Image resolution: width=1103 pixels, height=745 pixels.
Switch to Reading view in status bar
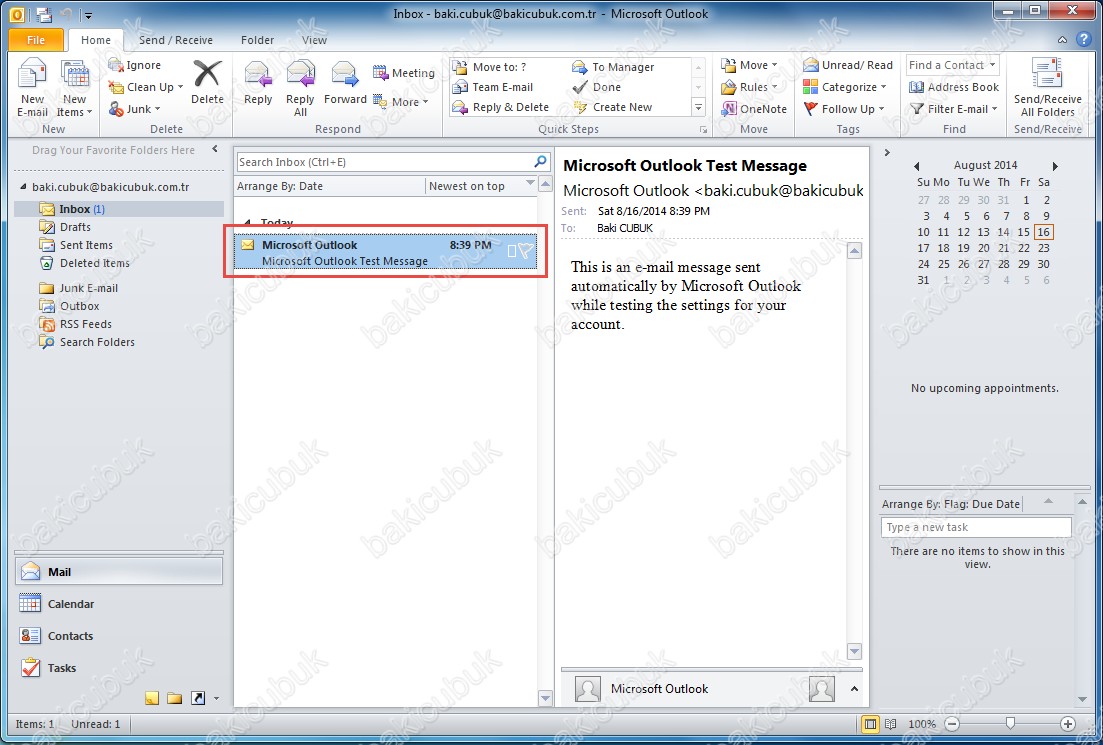[x=891, y=724]
